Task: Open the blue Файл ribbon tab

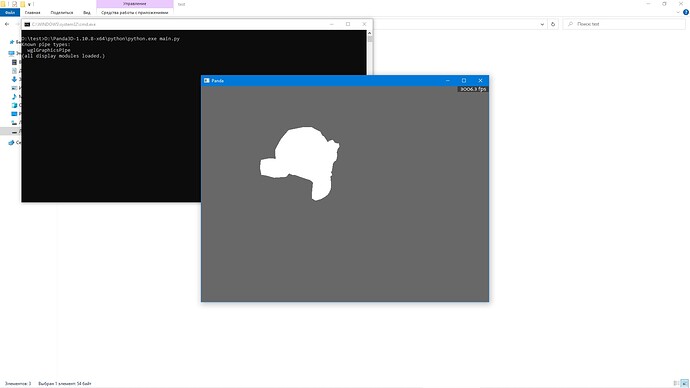Action: point(10,12)
